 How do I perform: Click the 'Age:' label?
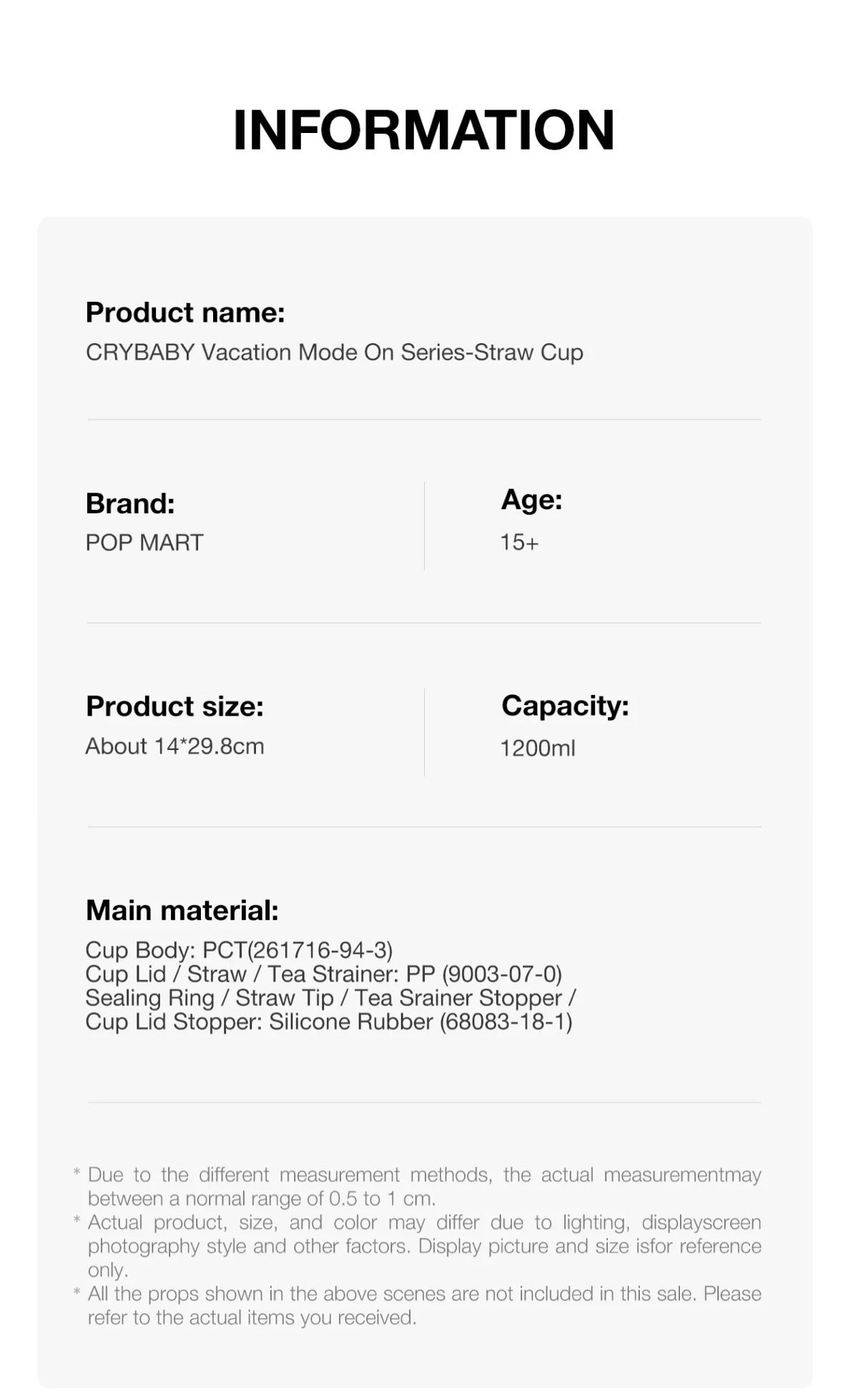point(531,499)
